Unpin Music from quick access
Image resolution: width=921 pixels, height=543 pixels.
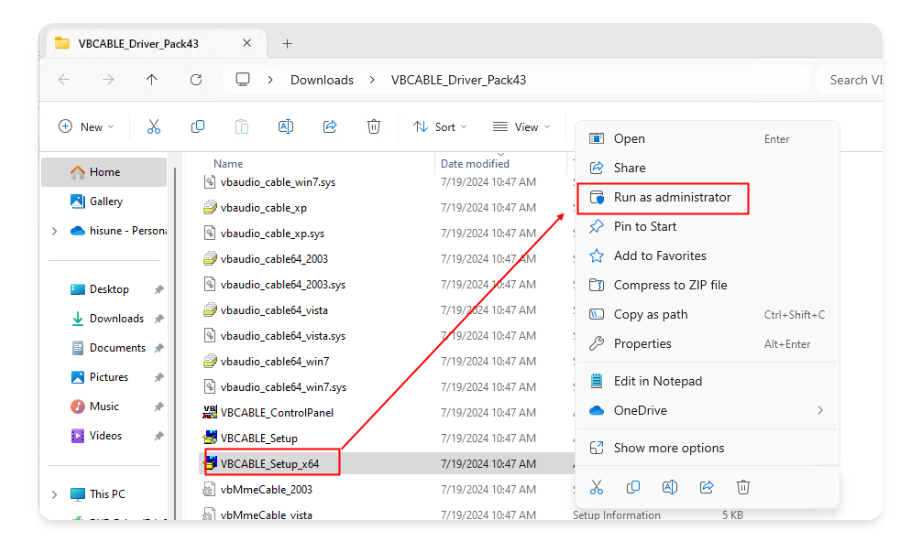159,407
